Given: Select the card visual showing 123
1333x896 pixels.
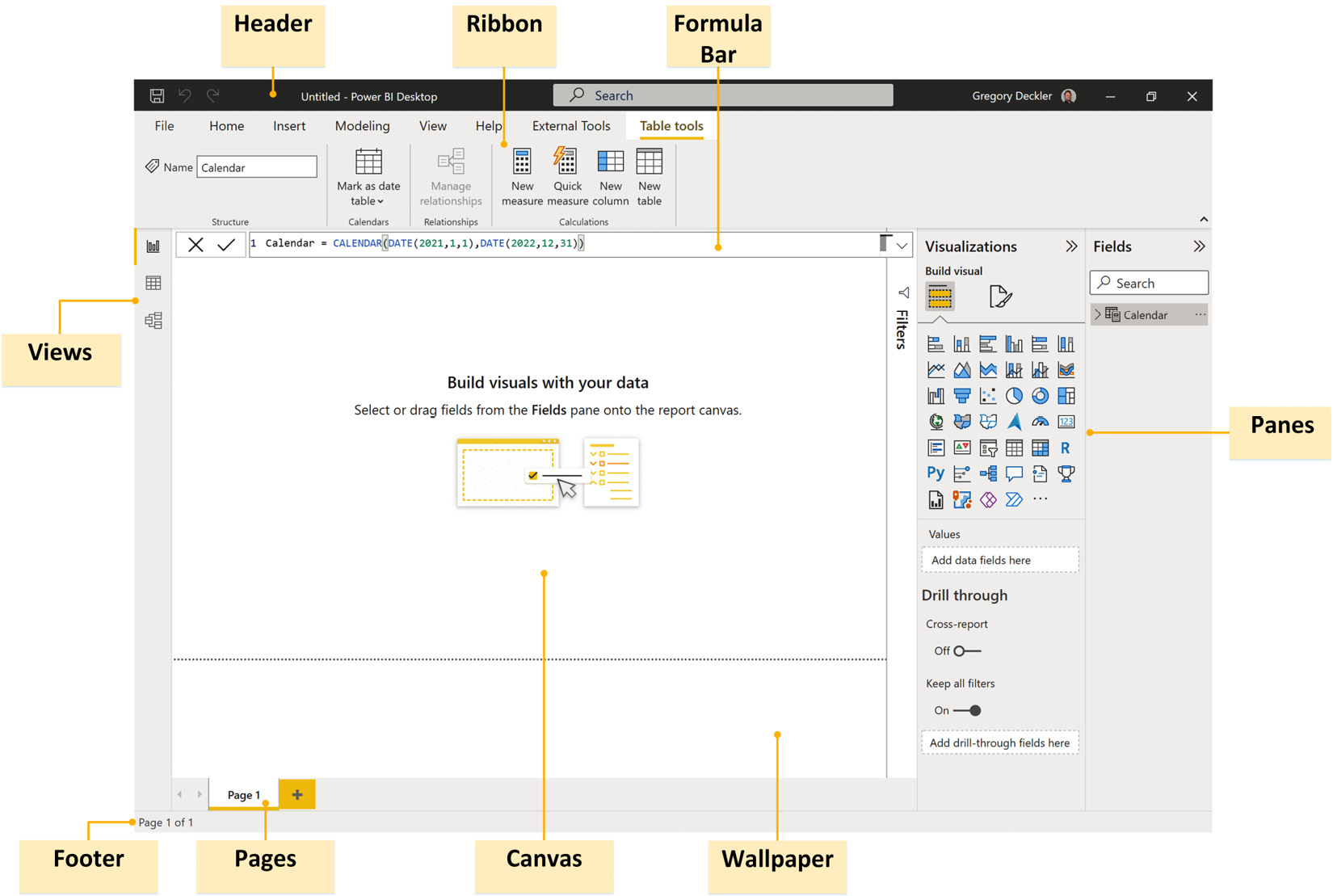Looking at the screenshot, I should pyautogui.click(x=1066, y=422).
